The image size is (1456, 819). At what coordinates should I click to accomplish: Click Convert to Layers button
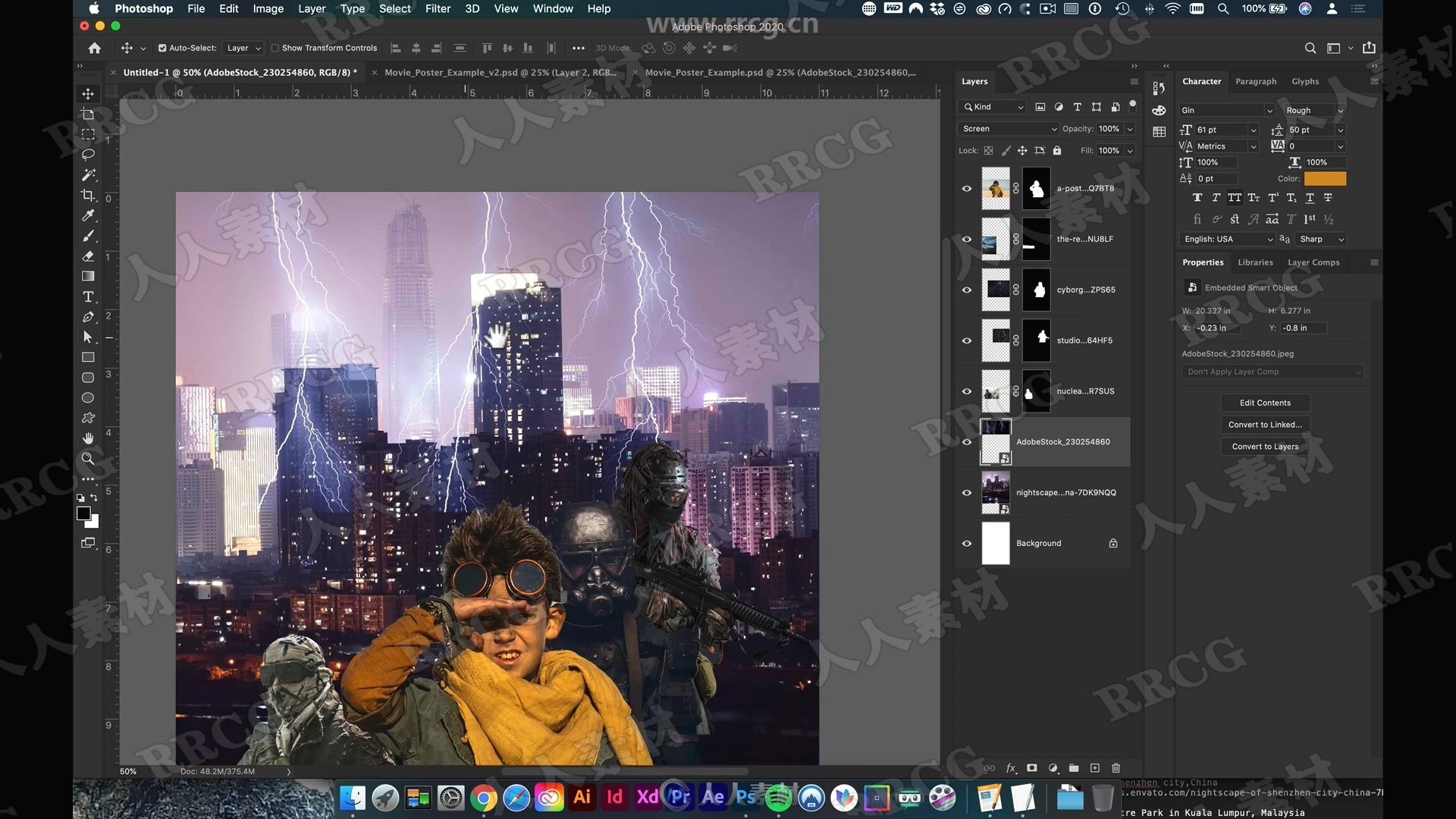tap(1266, 446)
